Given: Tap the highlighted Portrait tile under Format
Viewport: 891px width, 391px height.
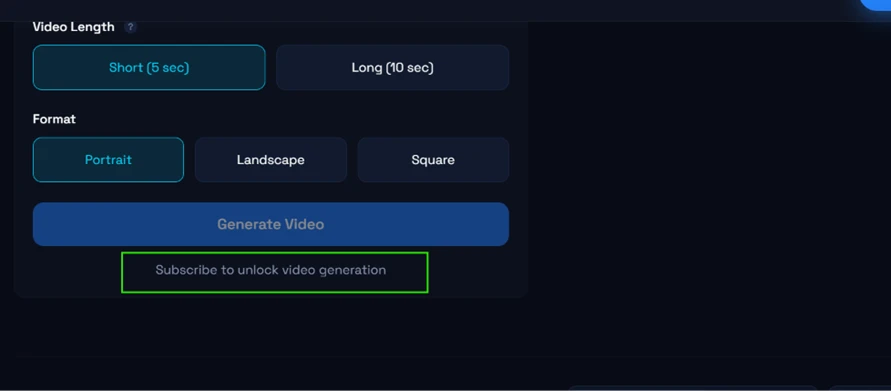Looking at the screenshot, I should [108, 160].
